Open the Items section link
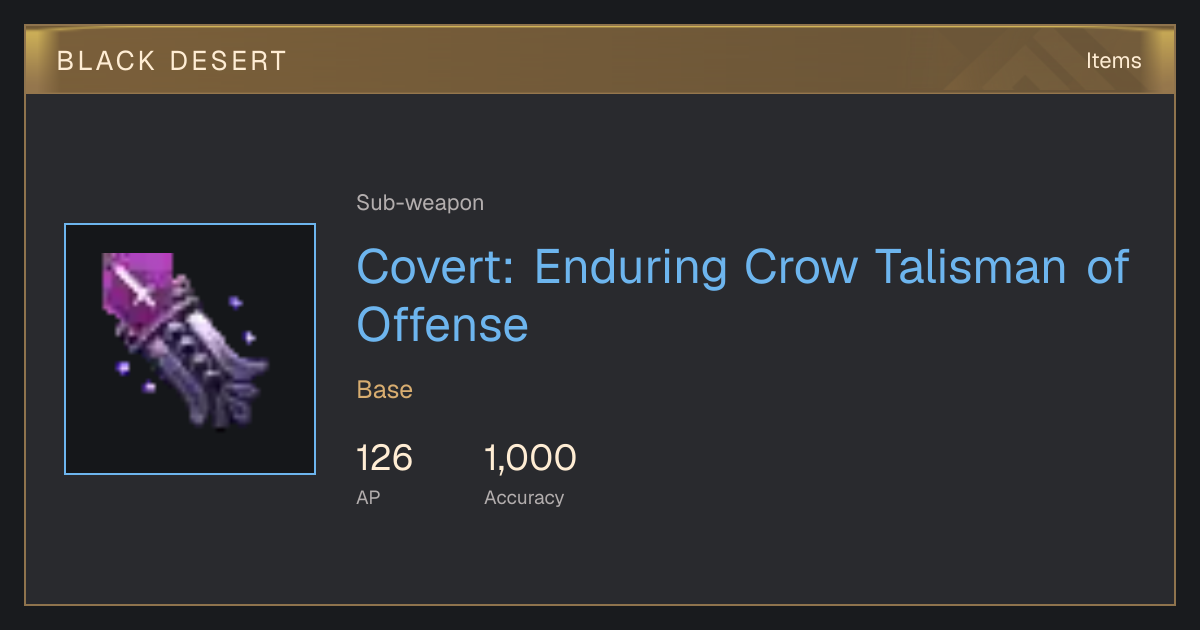The image size is (1200, 630). (x=1113, y=60)
